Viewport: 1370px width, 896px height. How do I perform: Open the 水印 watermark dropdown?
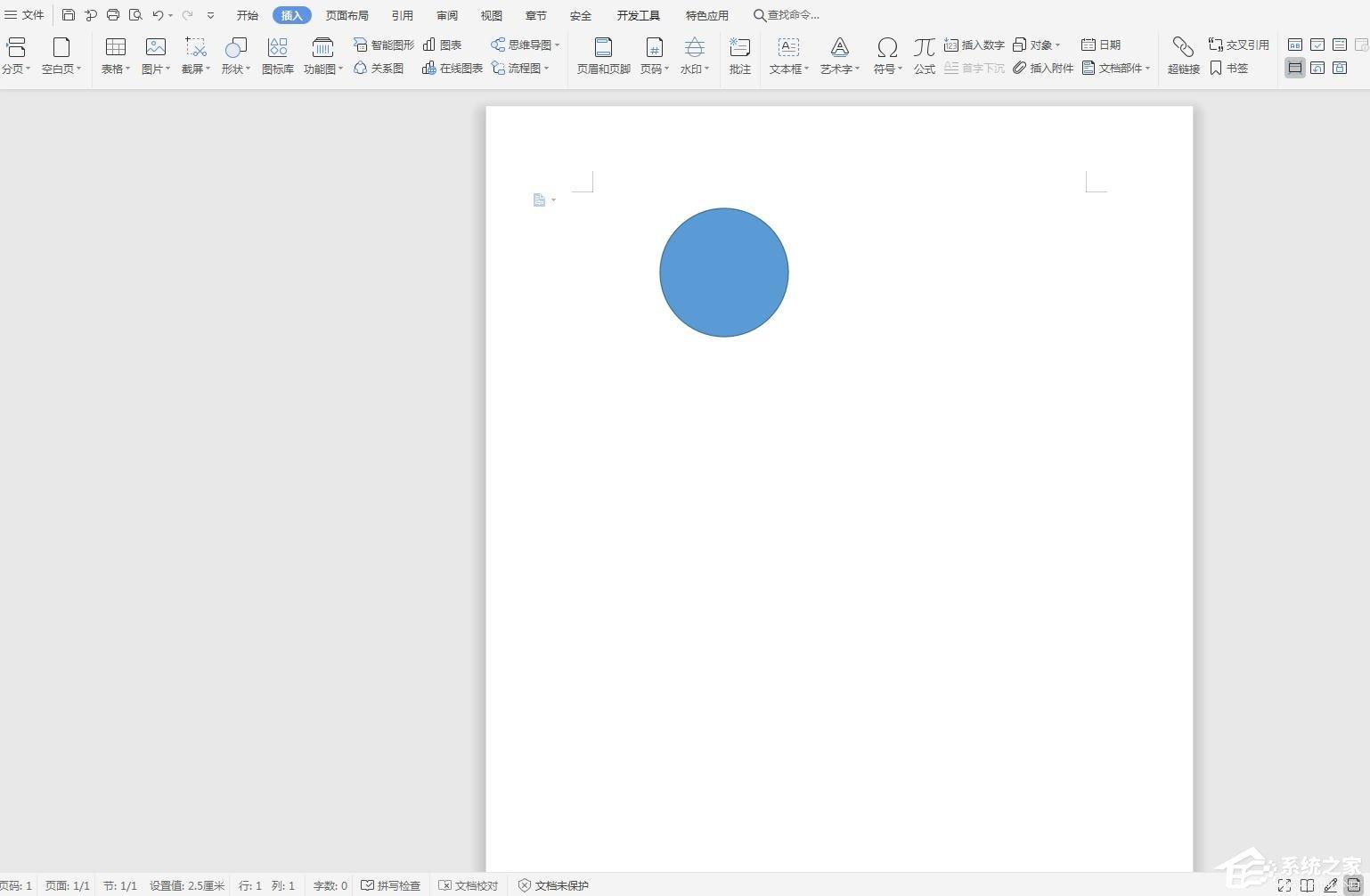pyautogui.click(x=695, y=69)
